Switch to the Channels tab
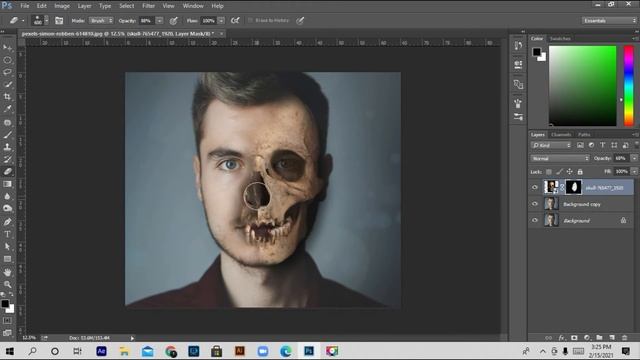The image size is (640, 360). pos(561,135)
